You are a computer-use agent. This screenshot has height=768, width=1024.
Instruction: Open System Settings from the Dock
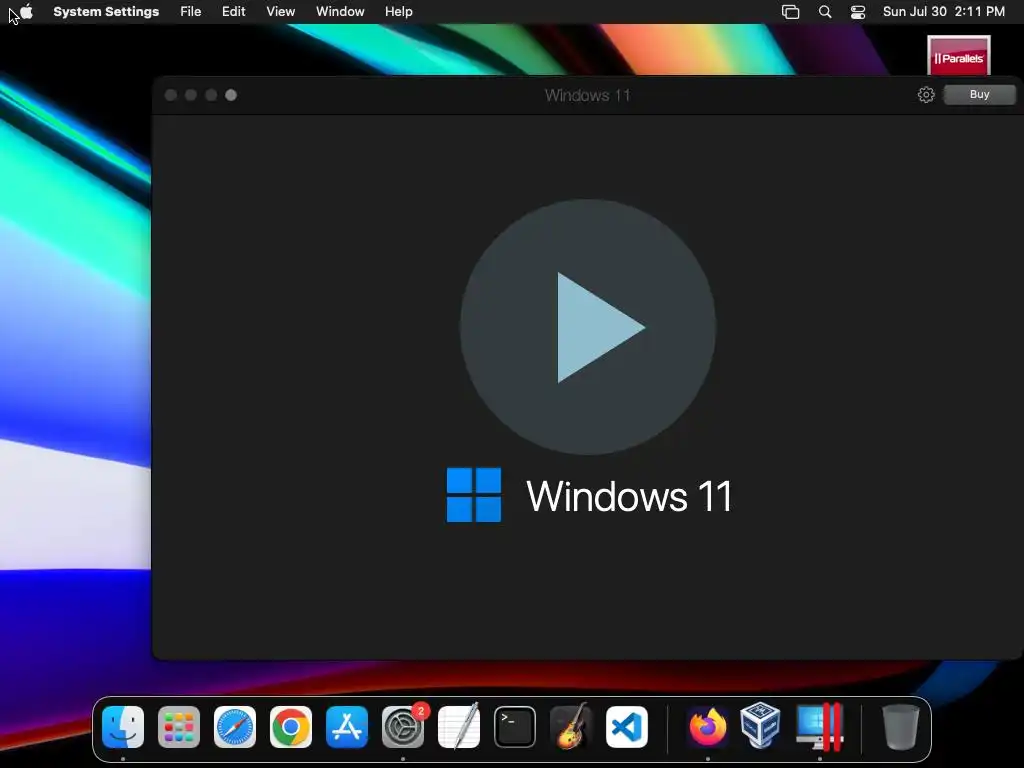tap(403, 727)
